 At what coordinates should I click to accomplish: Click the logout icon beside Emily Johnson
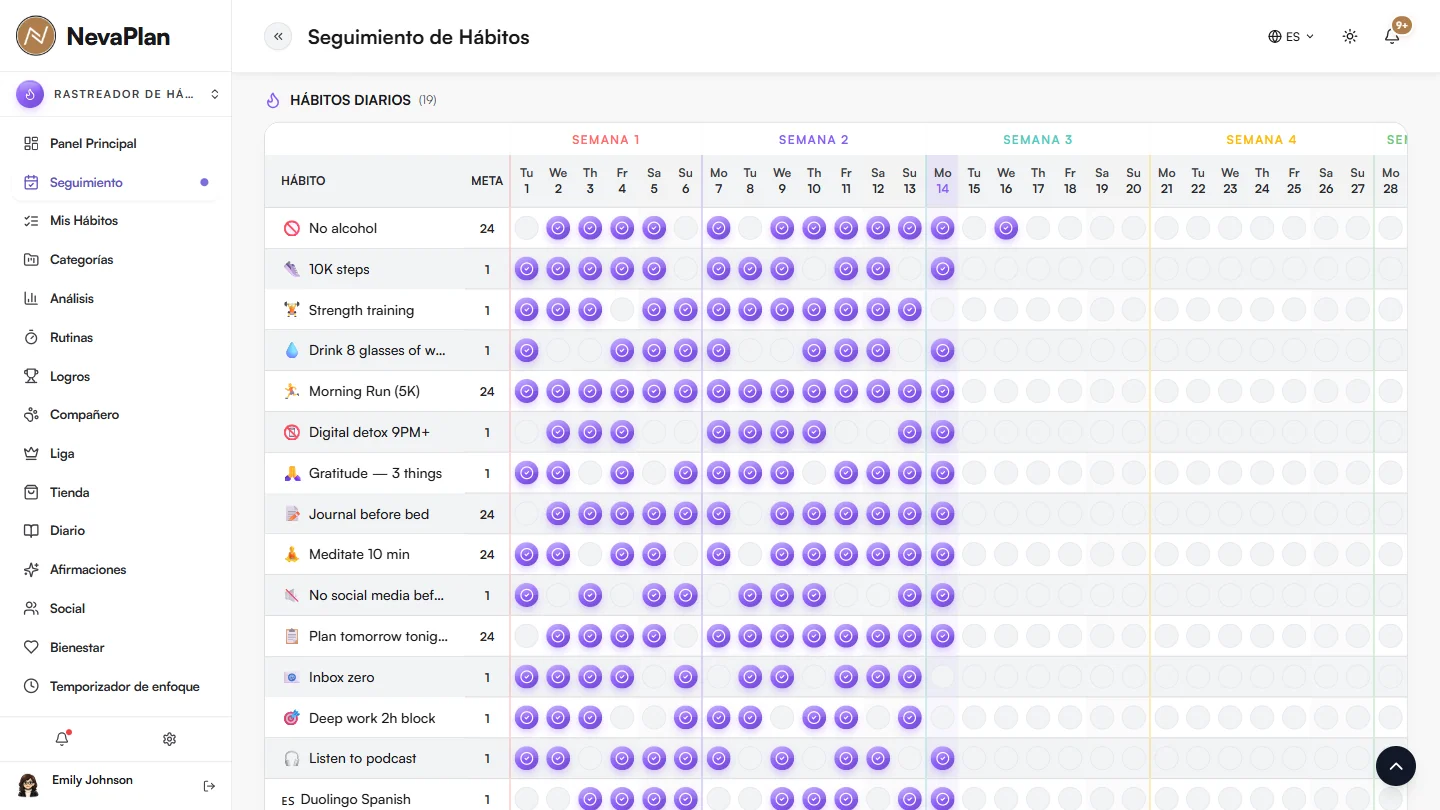209,786
